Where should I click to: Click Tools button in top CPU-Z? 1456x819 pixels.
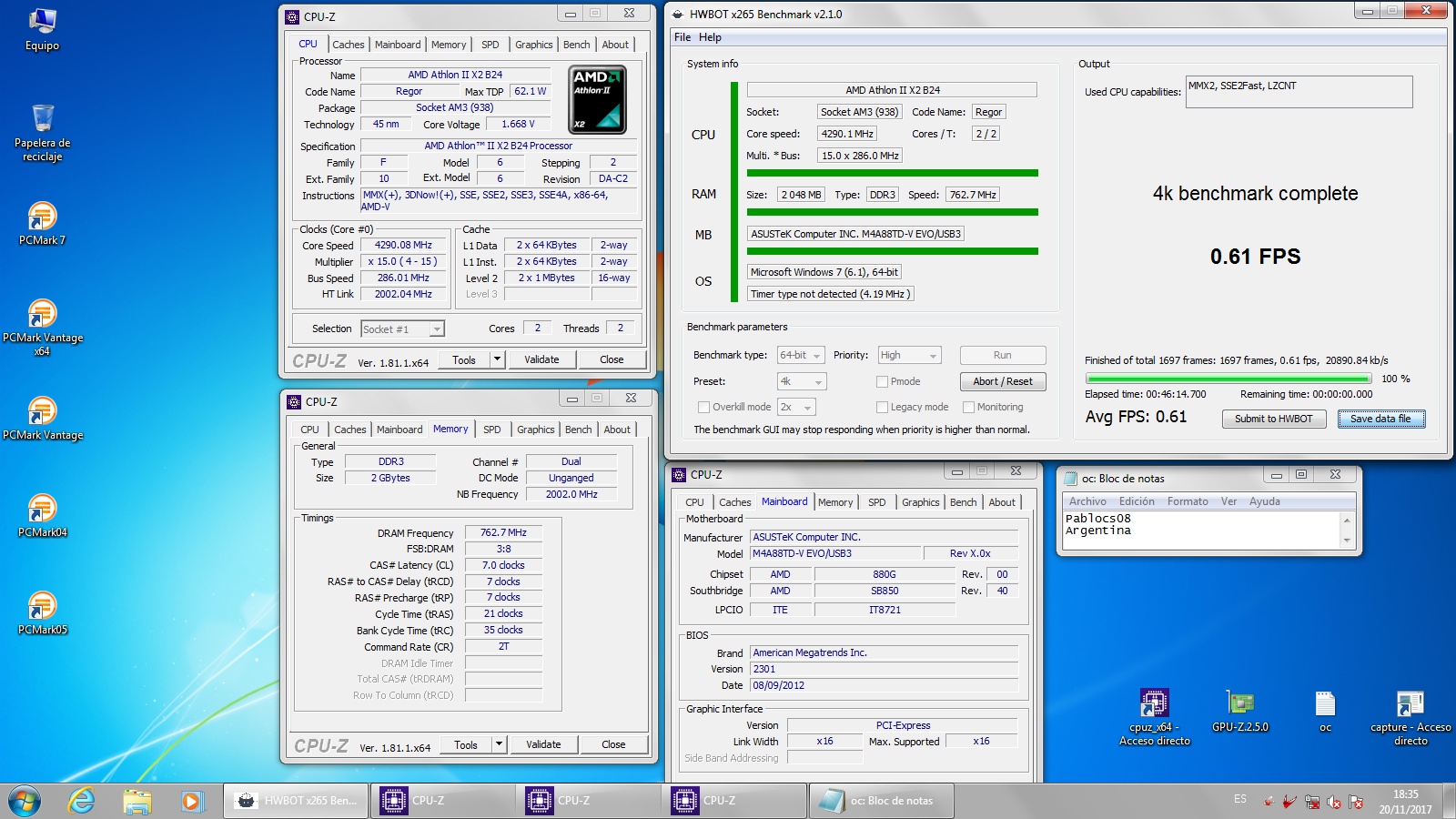464,359
